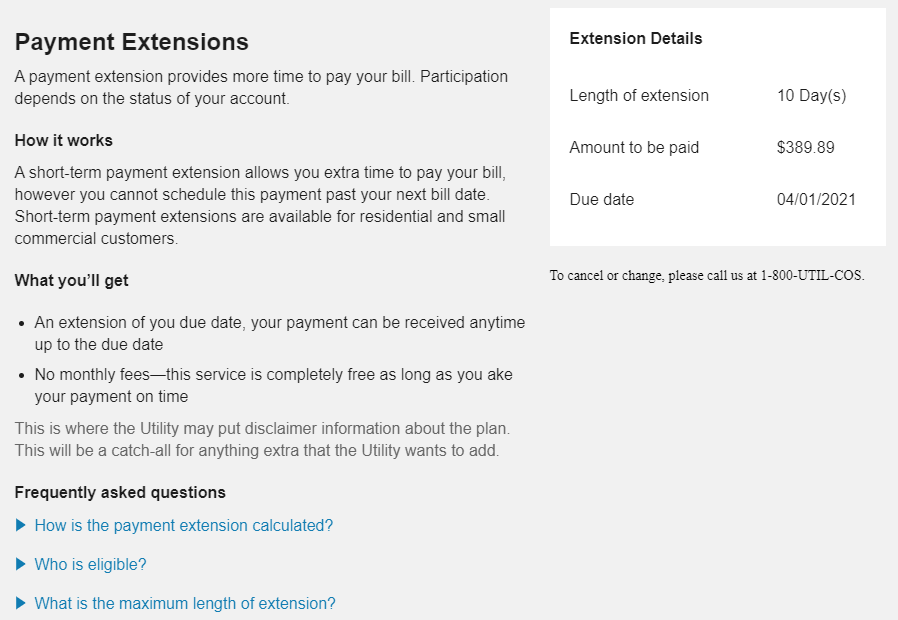Click the "10 Day(s)" extension length value
898x620 pixels.
811,95
